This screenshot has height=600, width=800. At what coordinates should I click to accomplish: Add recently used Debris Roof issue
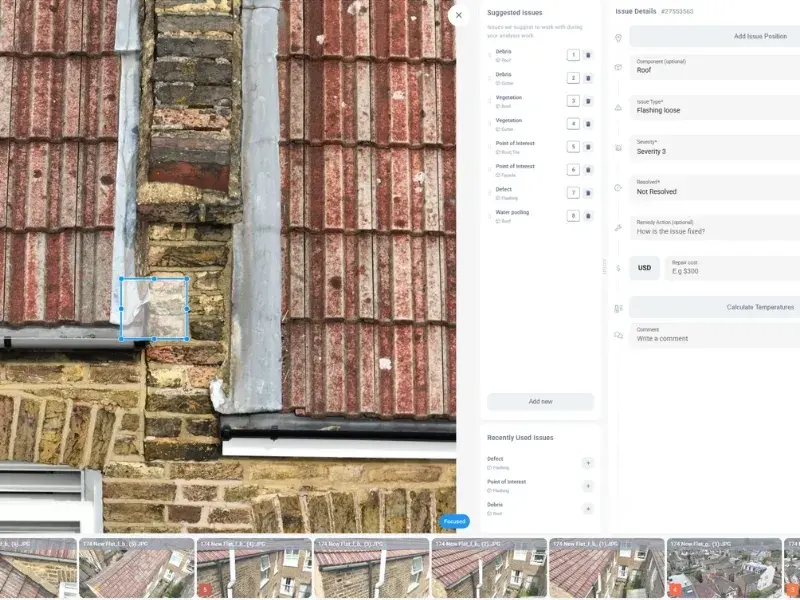pyautogui.click(x=588, y=509)
